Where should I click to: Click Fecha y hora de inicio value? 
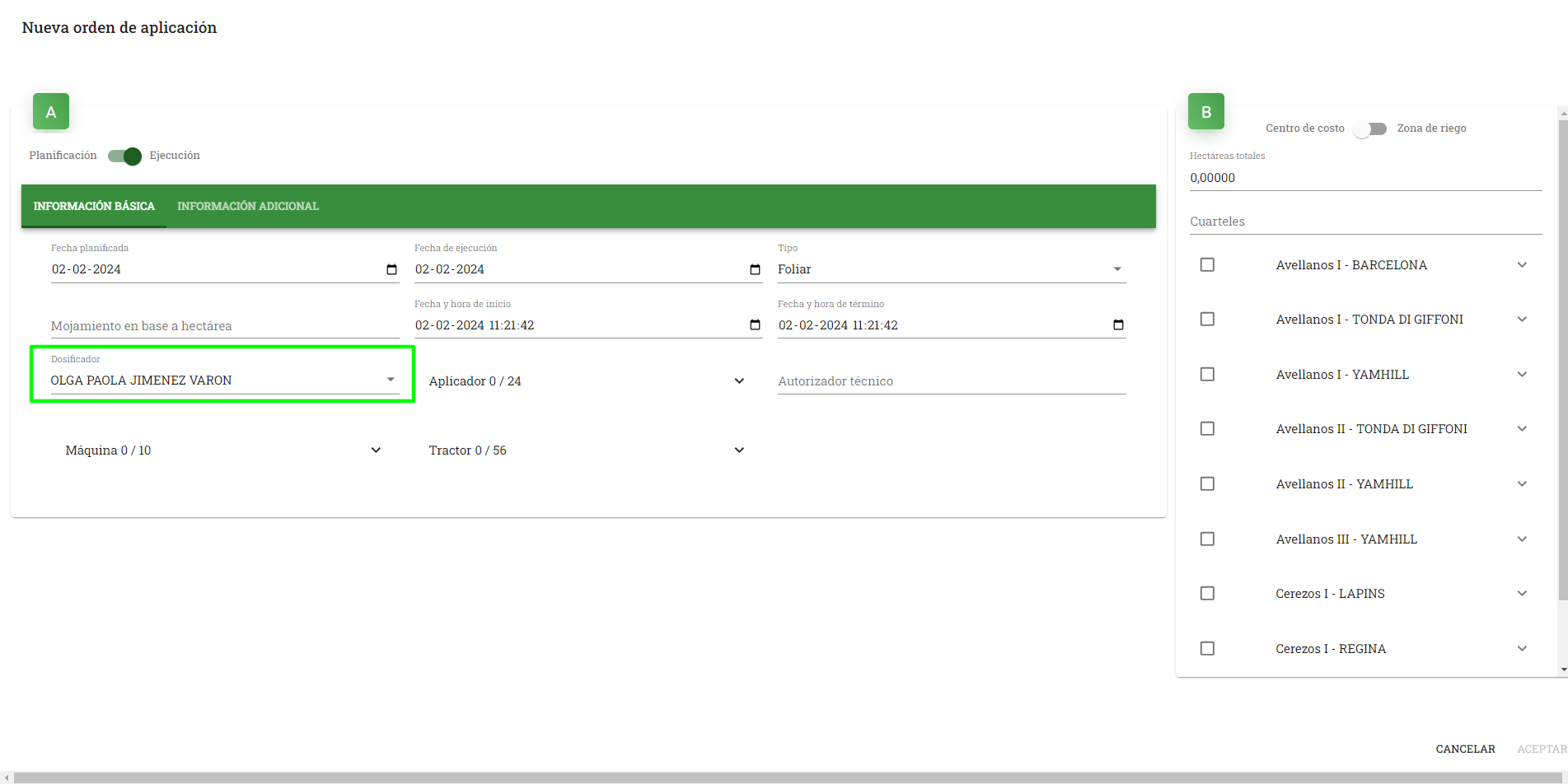coord(475,325)
